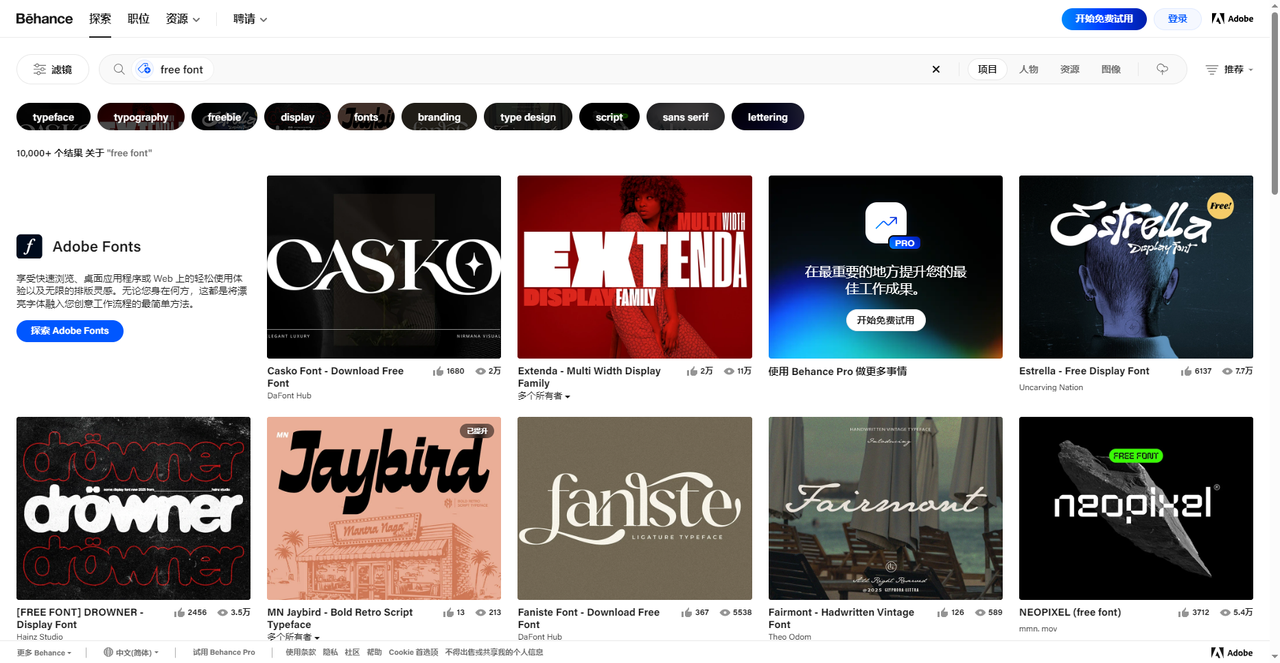Open the NEOPIXEL free font thumbnail
The width and height of the screenshot is (1280, 663).
[x=1135, y=508]
